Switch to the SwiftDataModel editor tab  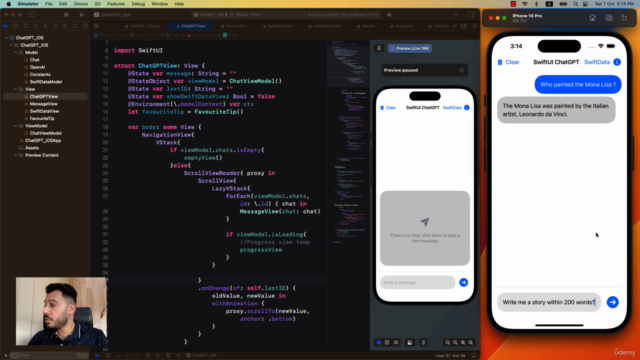point(324,26)
